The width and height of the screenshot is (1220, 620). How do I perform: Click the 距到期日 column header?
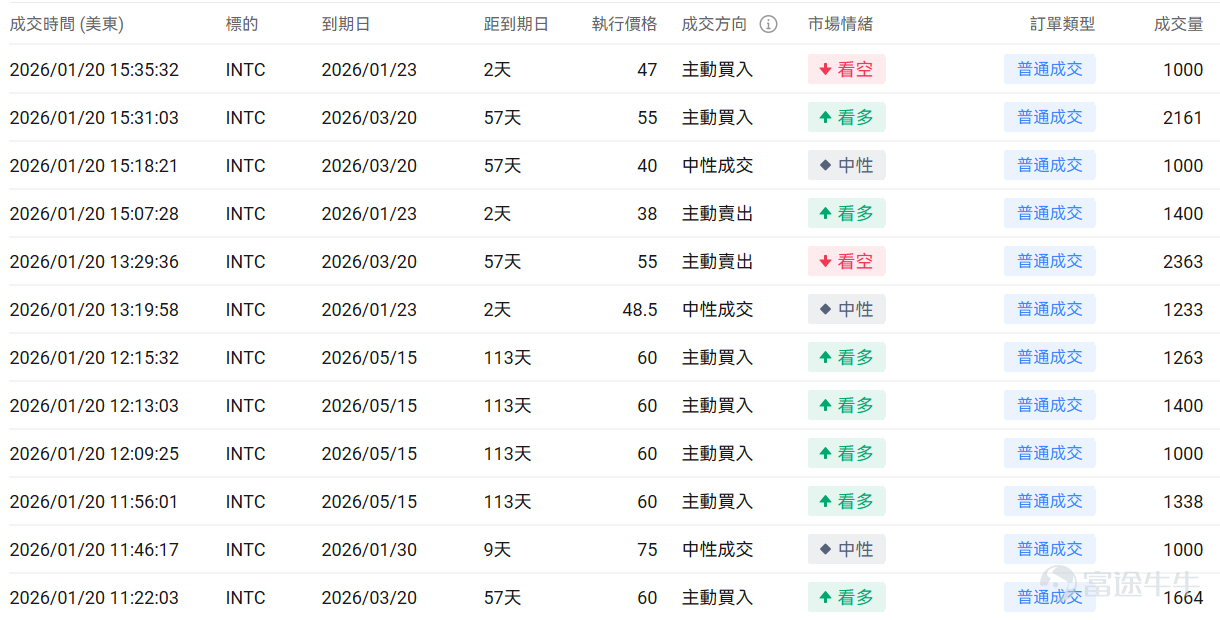[x=516, y=24]
